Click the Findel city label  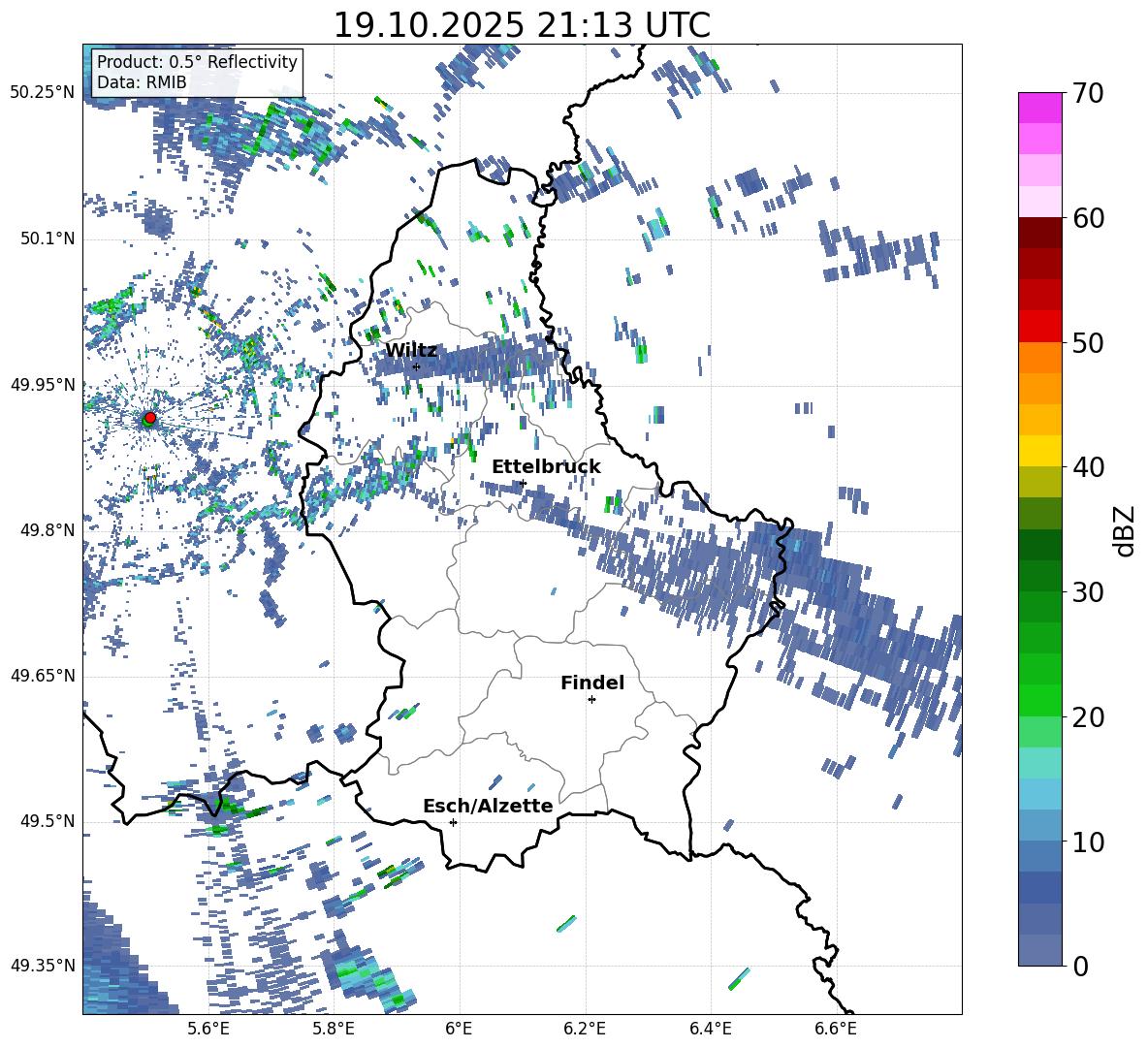592,683
